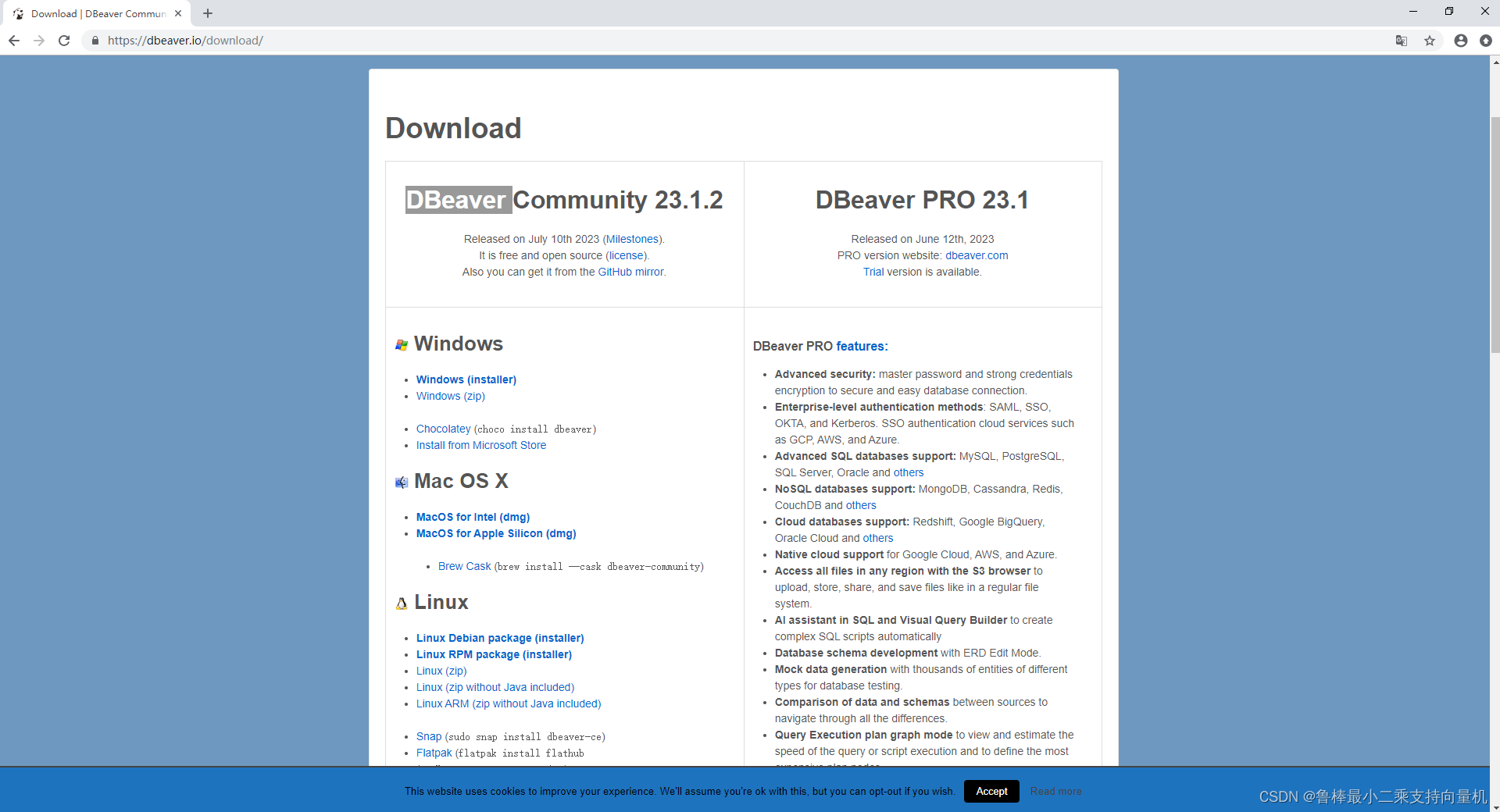
Task: Open the translate page icon
Action: (1402, 41)
